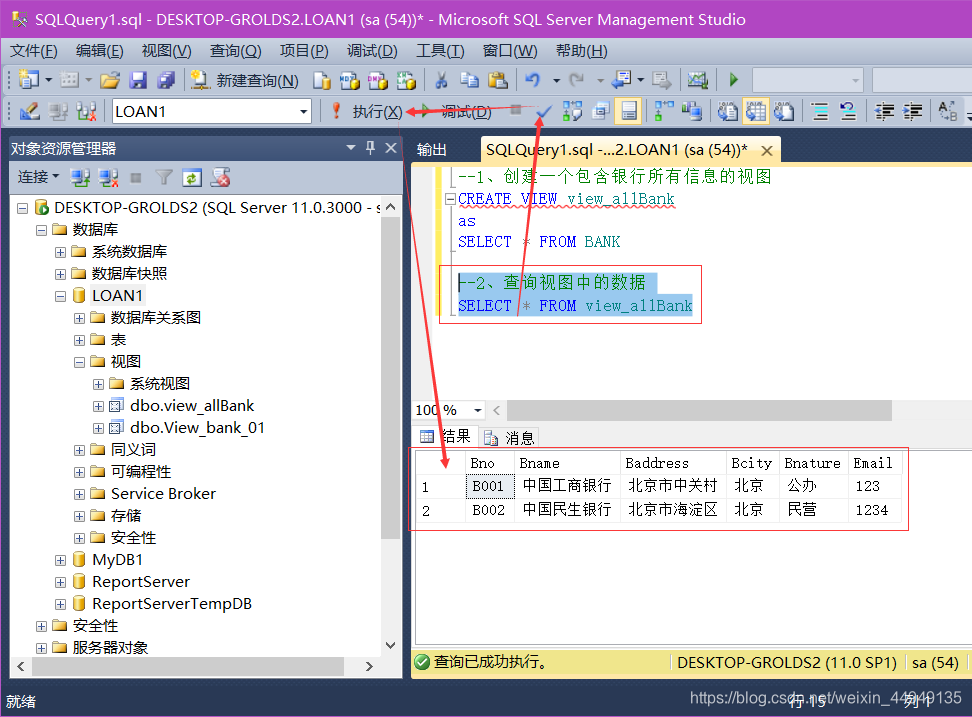This screenshot has height=717, width=972.
Task: Click the Save All icon
Action: (x=166, y=80)
